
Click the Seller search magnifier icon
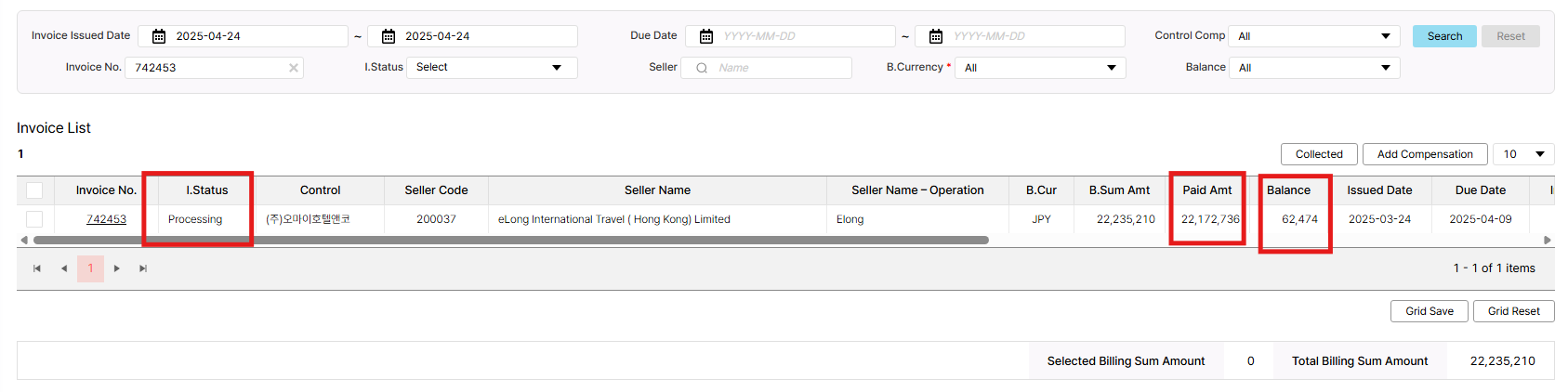702,68
